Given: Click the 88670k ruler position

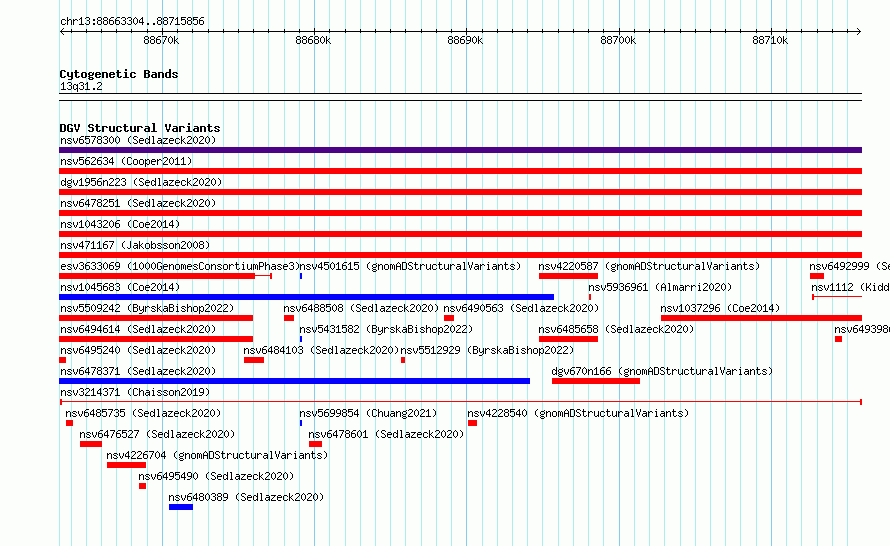Looking at the screenshot, I should tap(161, 40).
